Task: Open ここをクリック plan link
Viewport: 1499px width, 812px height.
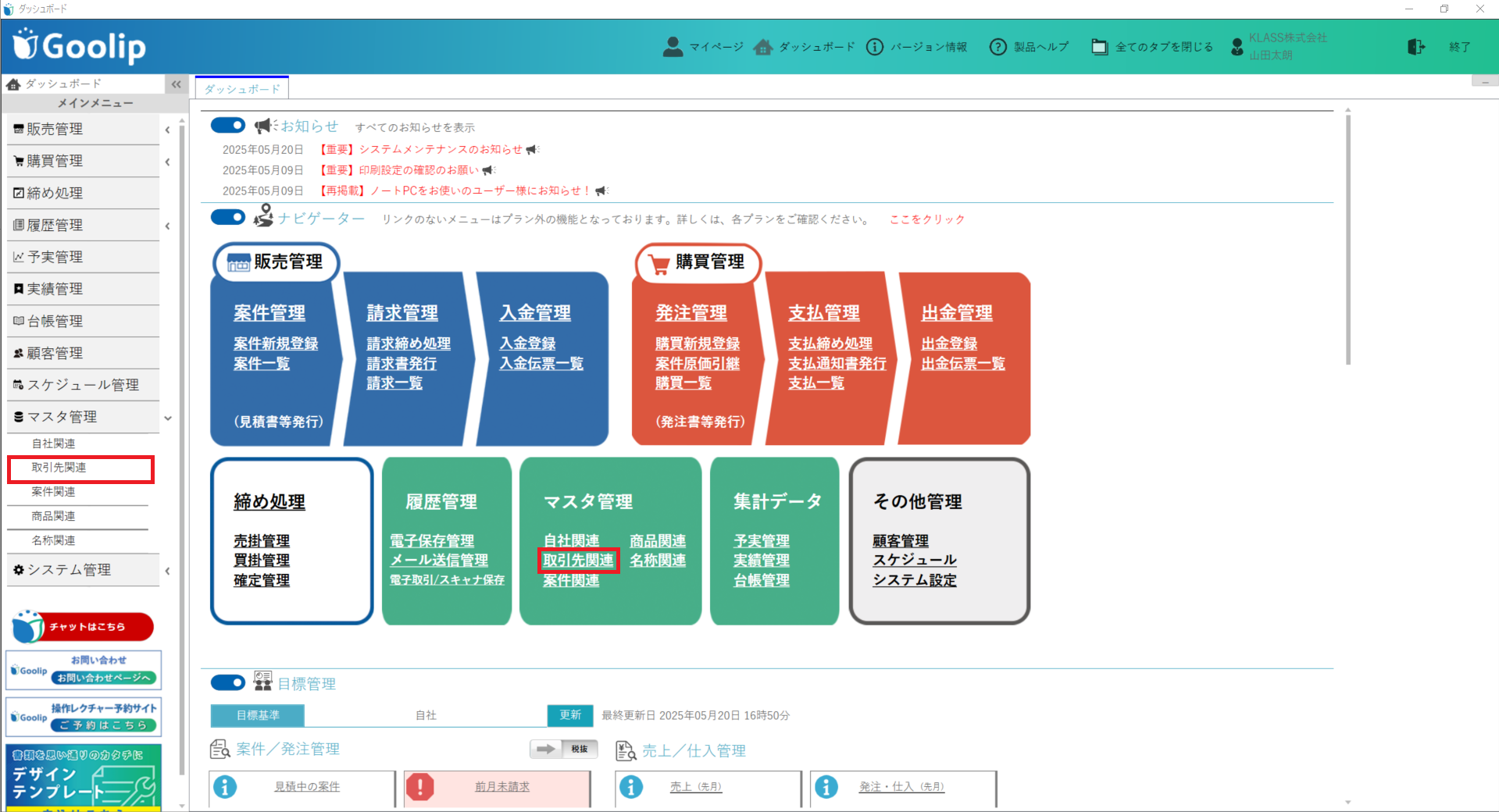Action: click(927, 219)
